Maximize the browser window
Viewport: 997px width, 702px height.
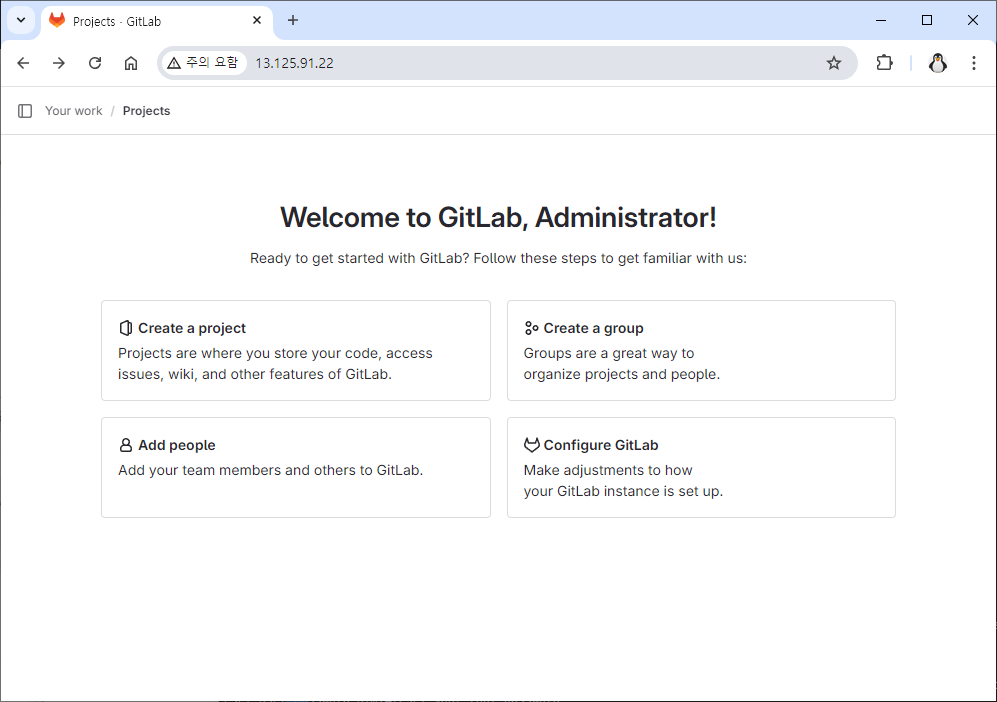(927, 20)
